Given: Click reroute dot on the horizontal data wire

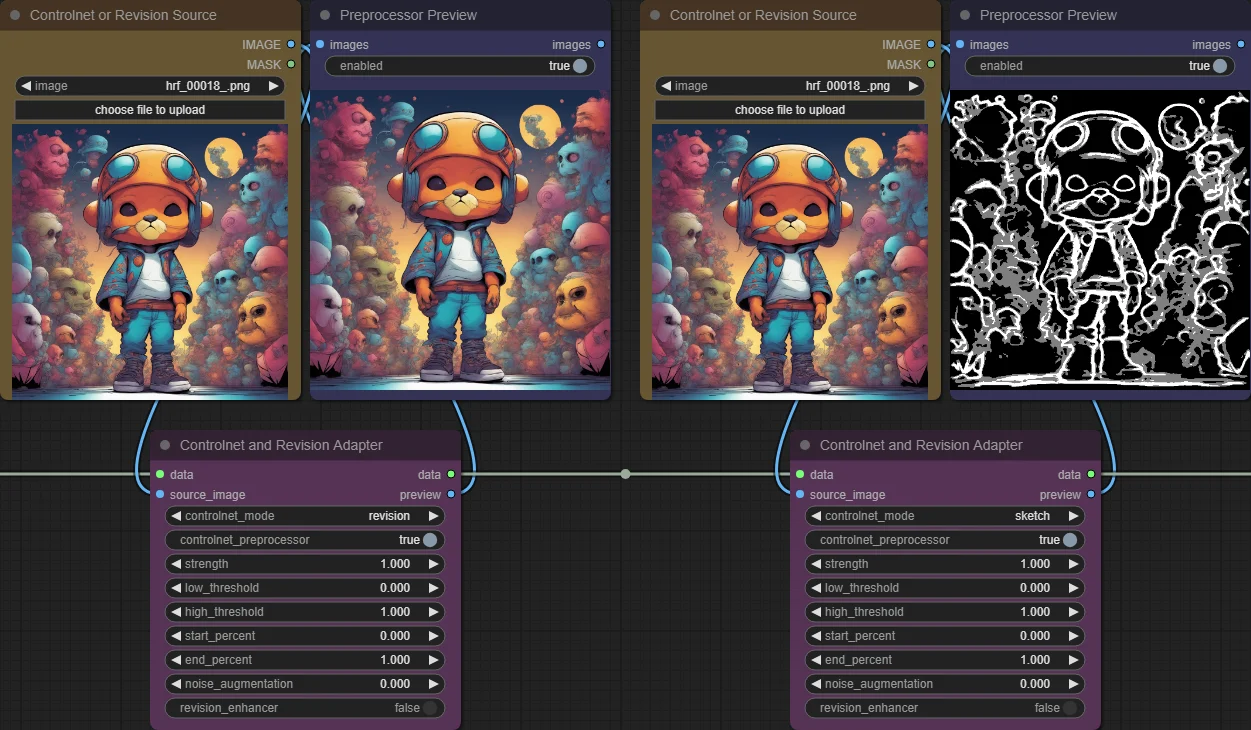Looking at the screenshot, I should coord(626,474).
